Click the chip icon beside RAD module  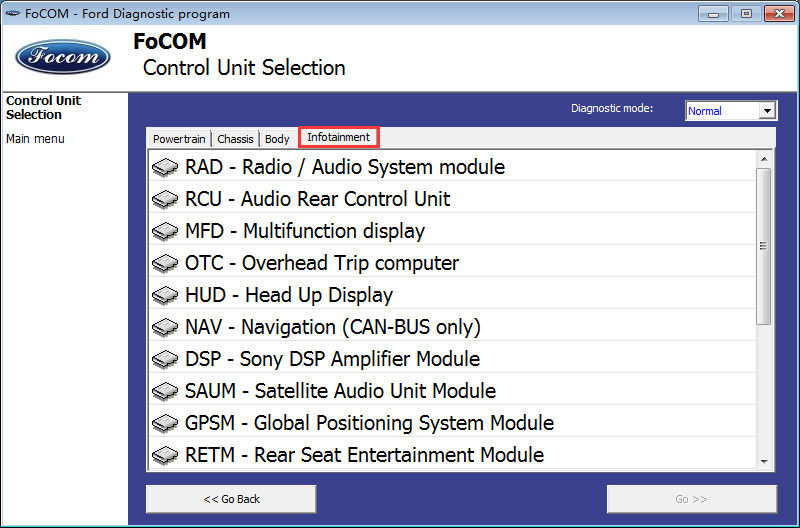165,167
